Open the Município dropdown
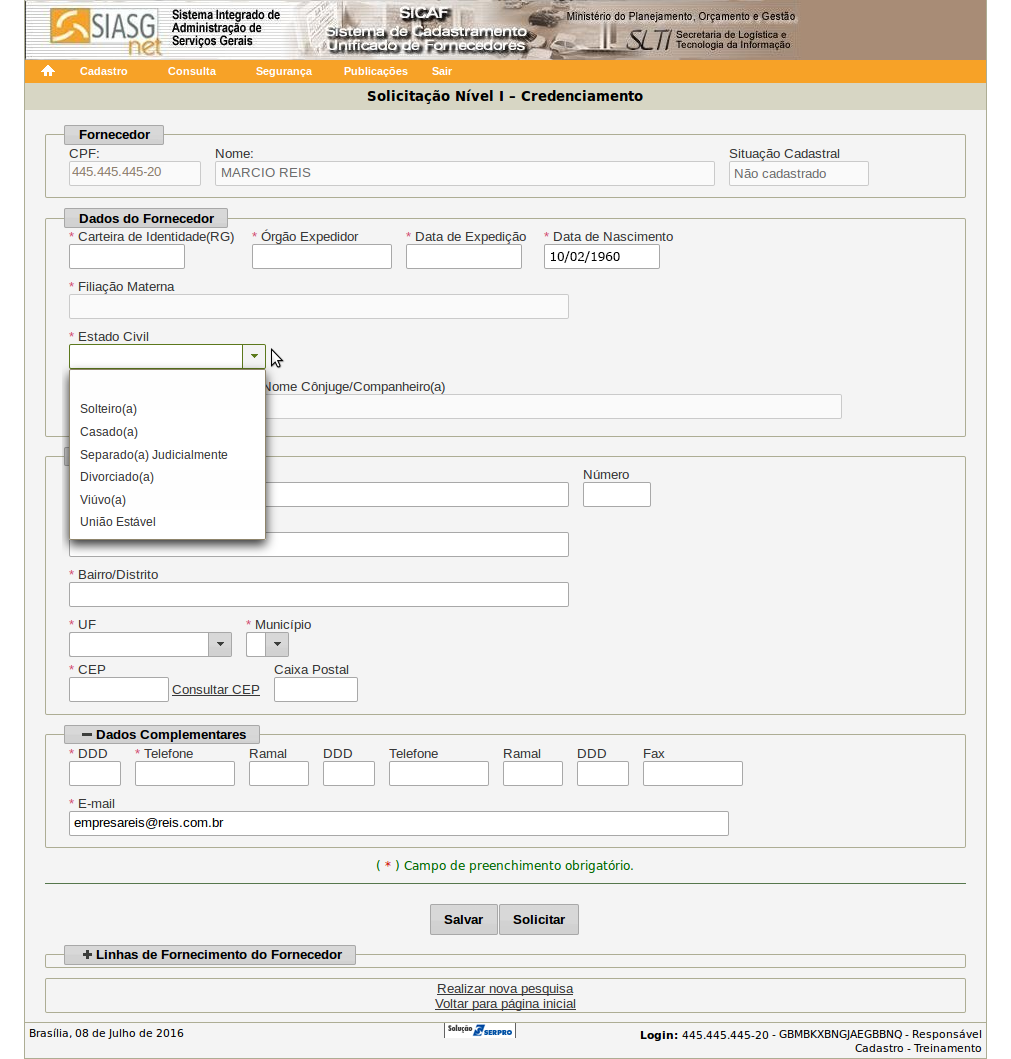 [x=277, y=644]
